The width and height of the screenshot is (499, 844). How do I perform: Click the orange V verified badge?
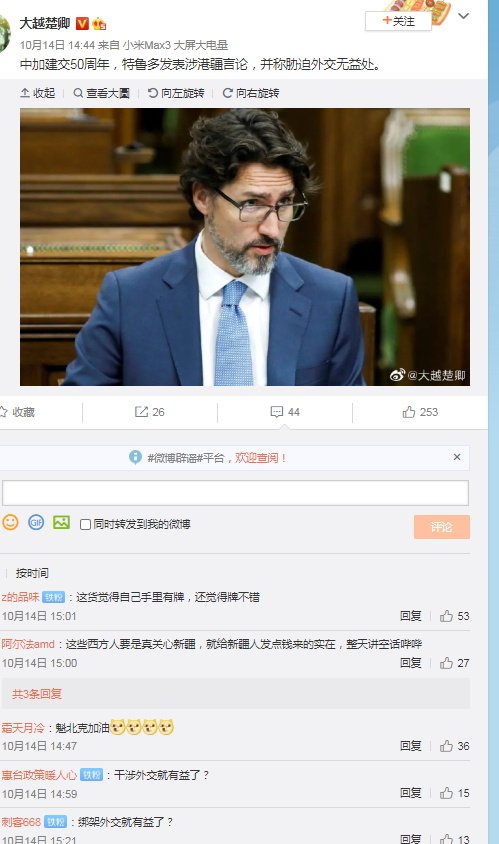point(82,24)
